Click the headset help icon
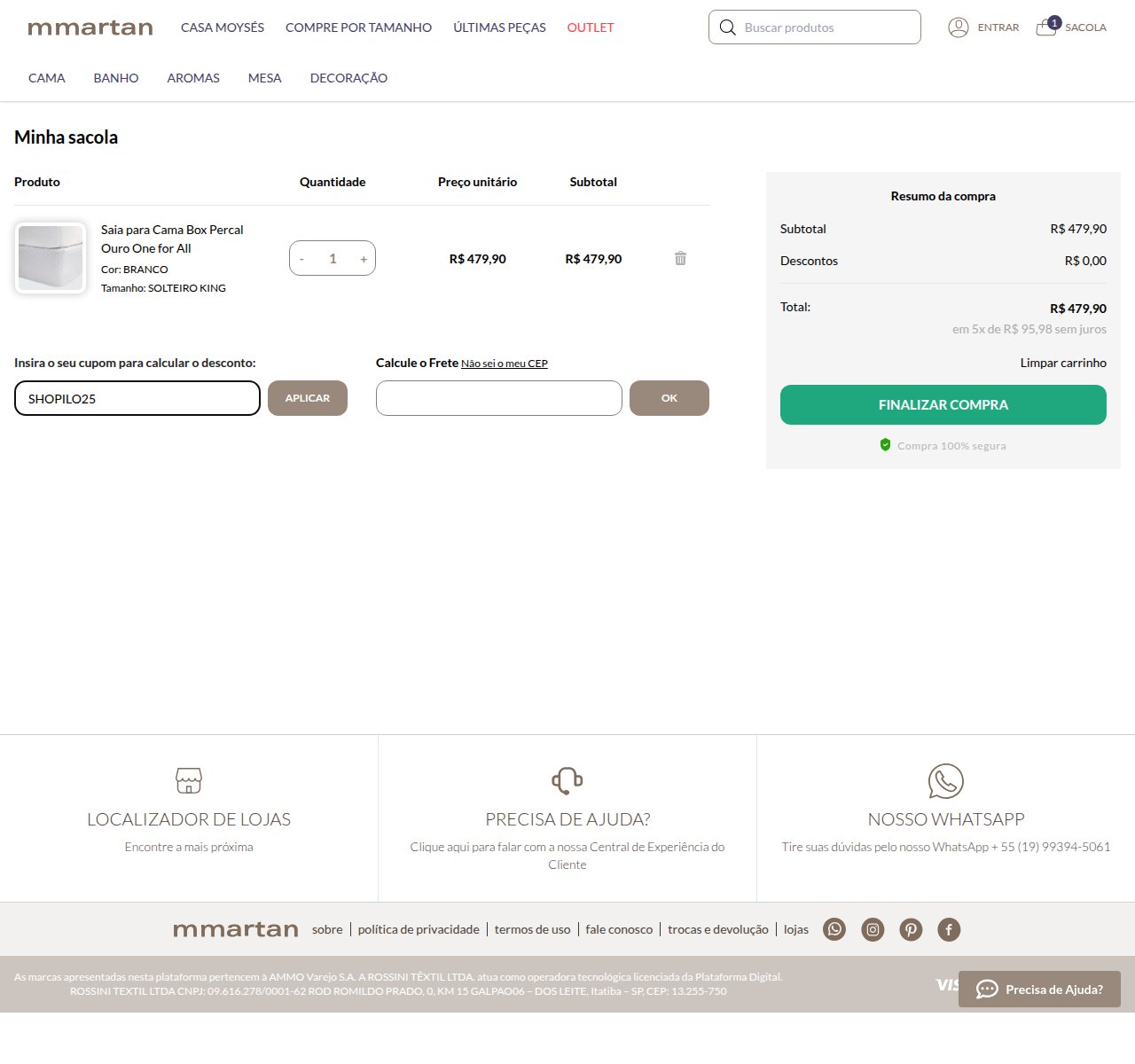 (567, 780)
